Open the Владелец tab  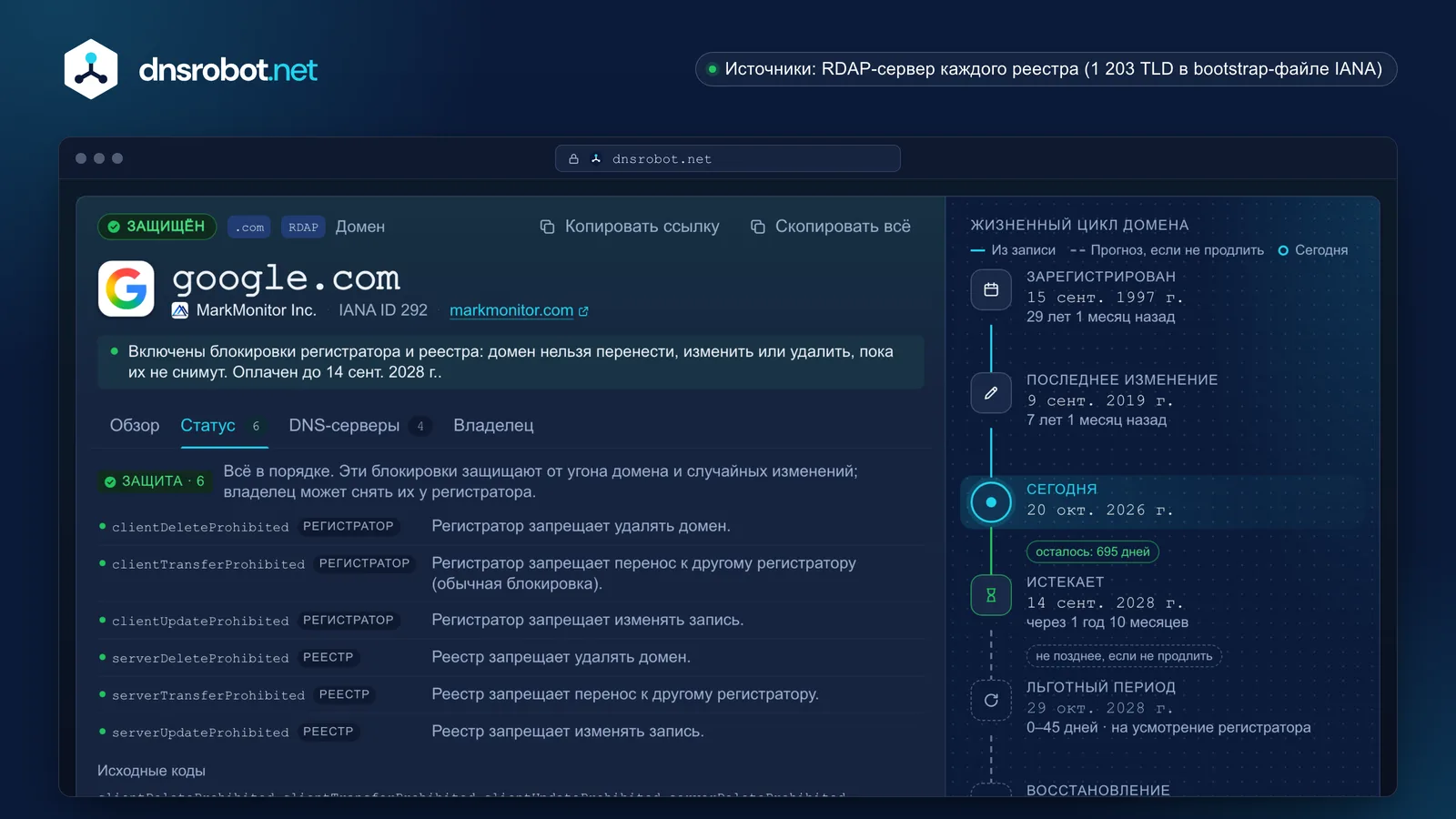click(x=493, y=425)
